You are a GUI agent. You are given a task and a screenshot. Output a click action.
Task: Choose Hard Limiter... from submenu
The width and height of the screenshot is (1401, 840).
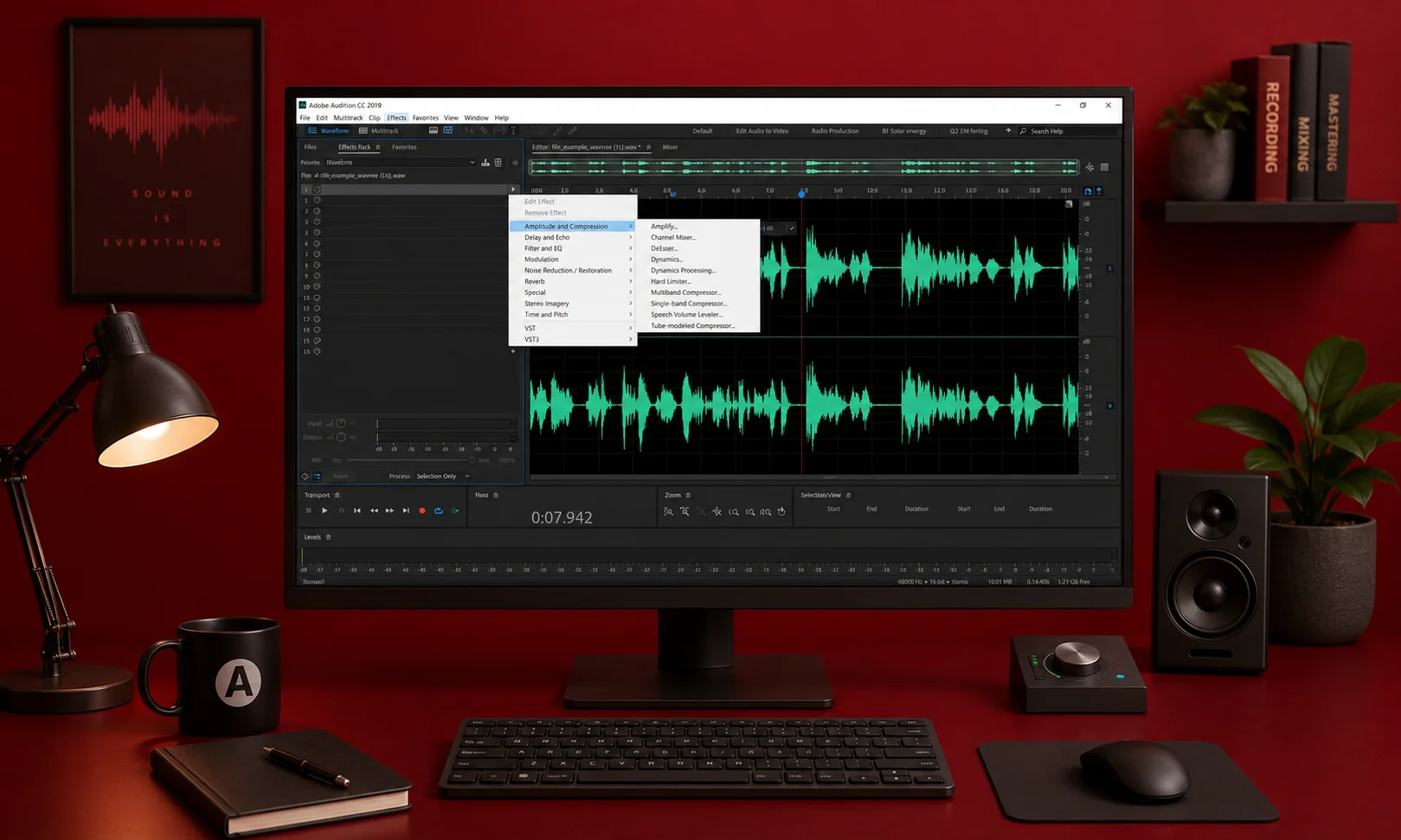click(671, 281)
